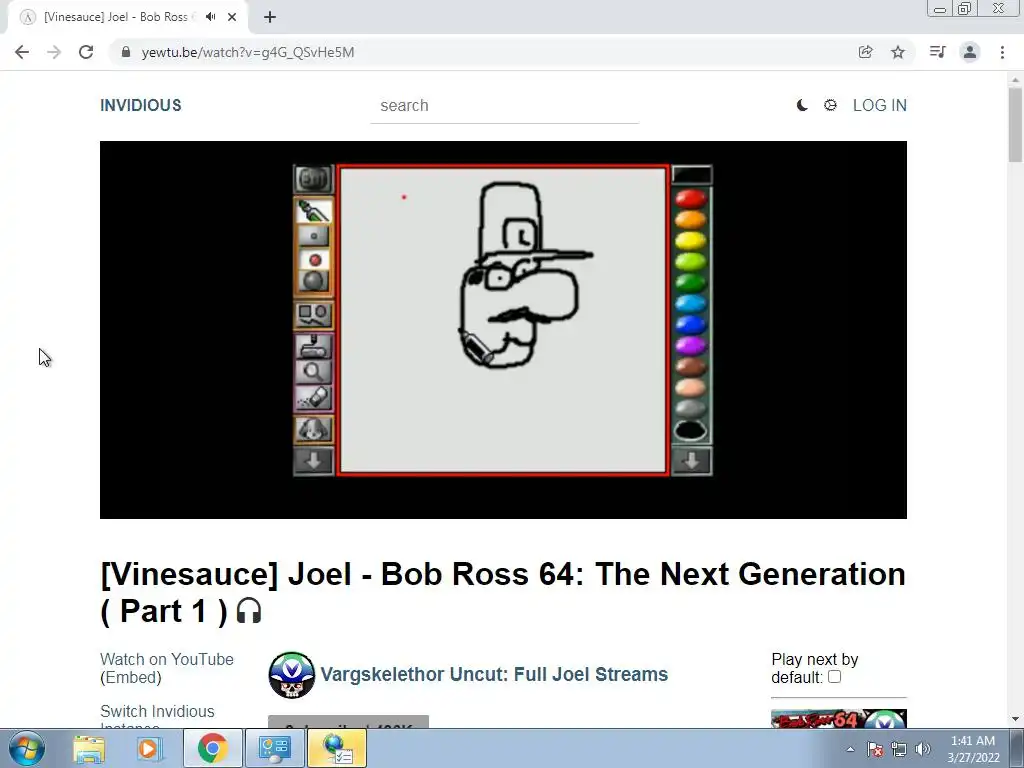Image resolution: width=1024 pixels, height=768 pixels.
Task: Pick the dark blue paint color
Action: (x=690, y=324)
